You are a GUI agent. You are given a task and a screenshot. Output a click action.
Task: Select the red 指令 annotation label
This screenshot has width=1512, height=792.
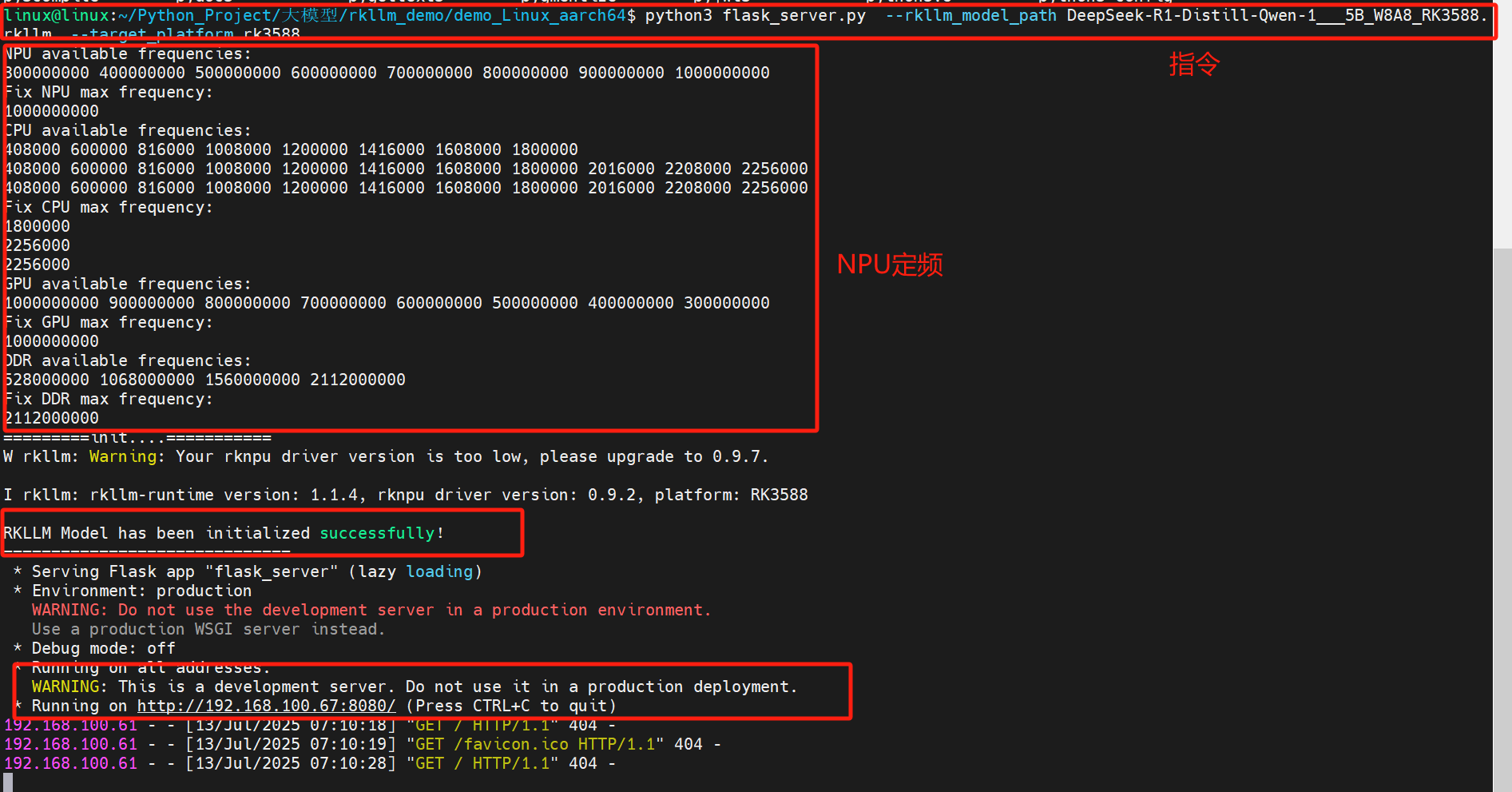[1193, 65]
